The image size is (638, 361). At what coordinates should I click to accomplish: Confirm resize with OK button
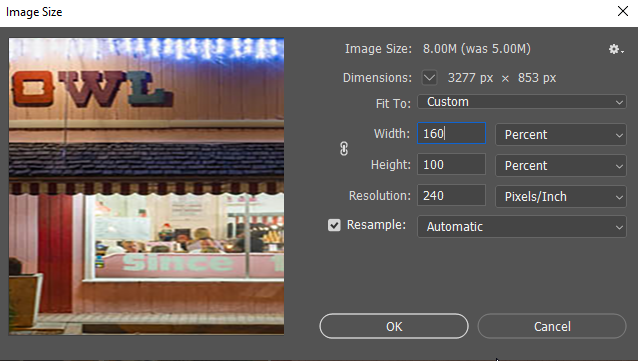pyautogui.click(x=394, y=326)
